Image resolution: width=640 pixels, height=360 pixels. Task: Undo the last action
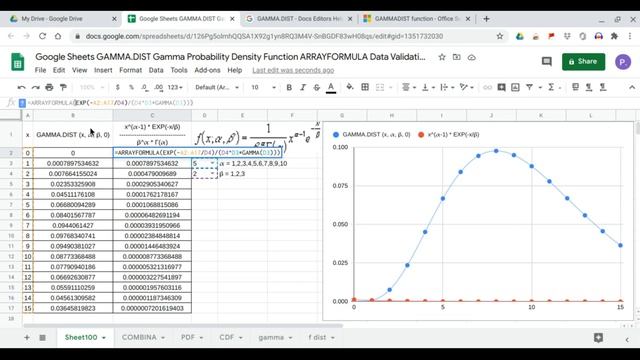coord(21,87)
